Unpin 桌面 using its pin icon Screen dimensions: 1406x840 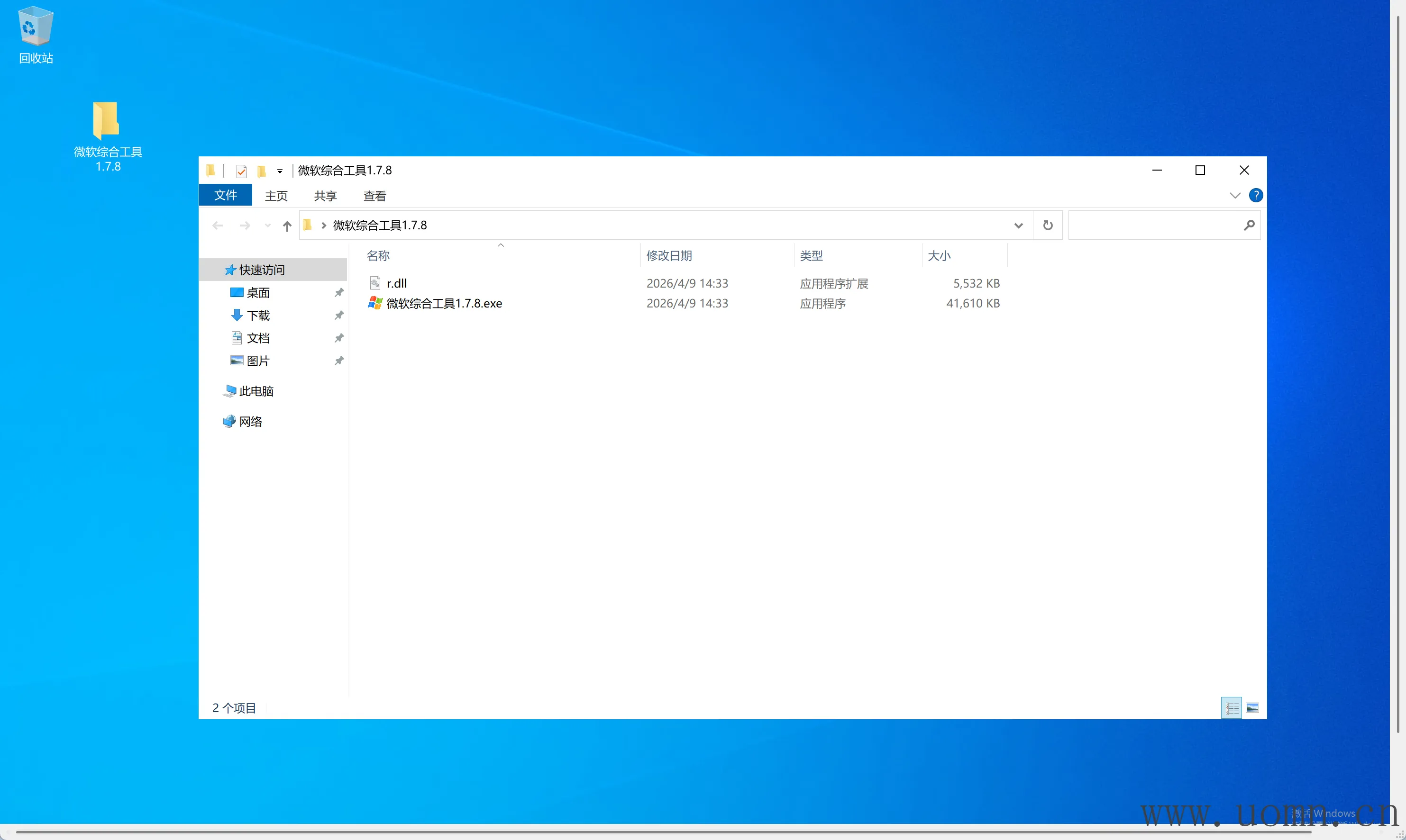338,293
